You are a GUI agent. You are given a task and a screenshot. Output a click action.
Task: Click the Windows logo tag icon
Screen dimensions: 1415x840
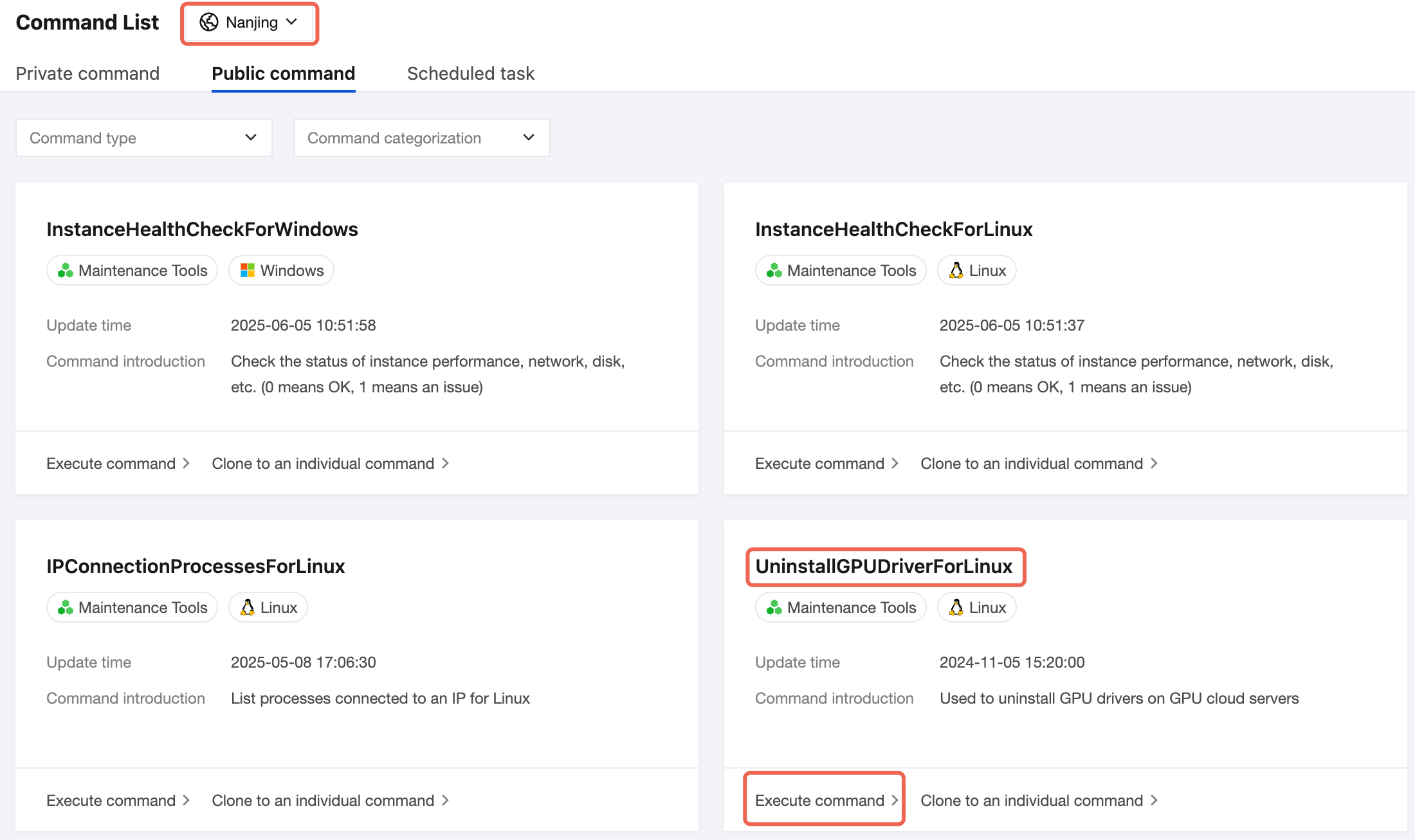pyautogui.click(x=247, y=271)
